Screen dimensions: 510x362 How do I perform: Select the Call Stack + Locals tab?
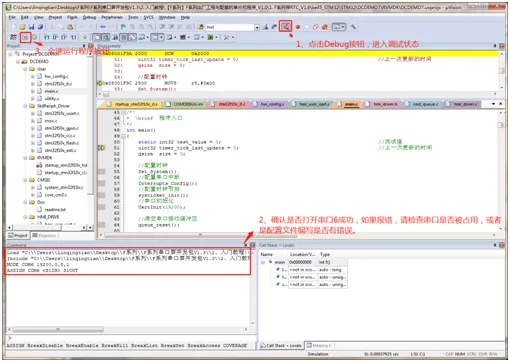tap(281, 346)
